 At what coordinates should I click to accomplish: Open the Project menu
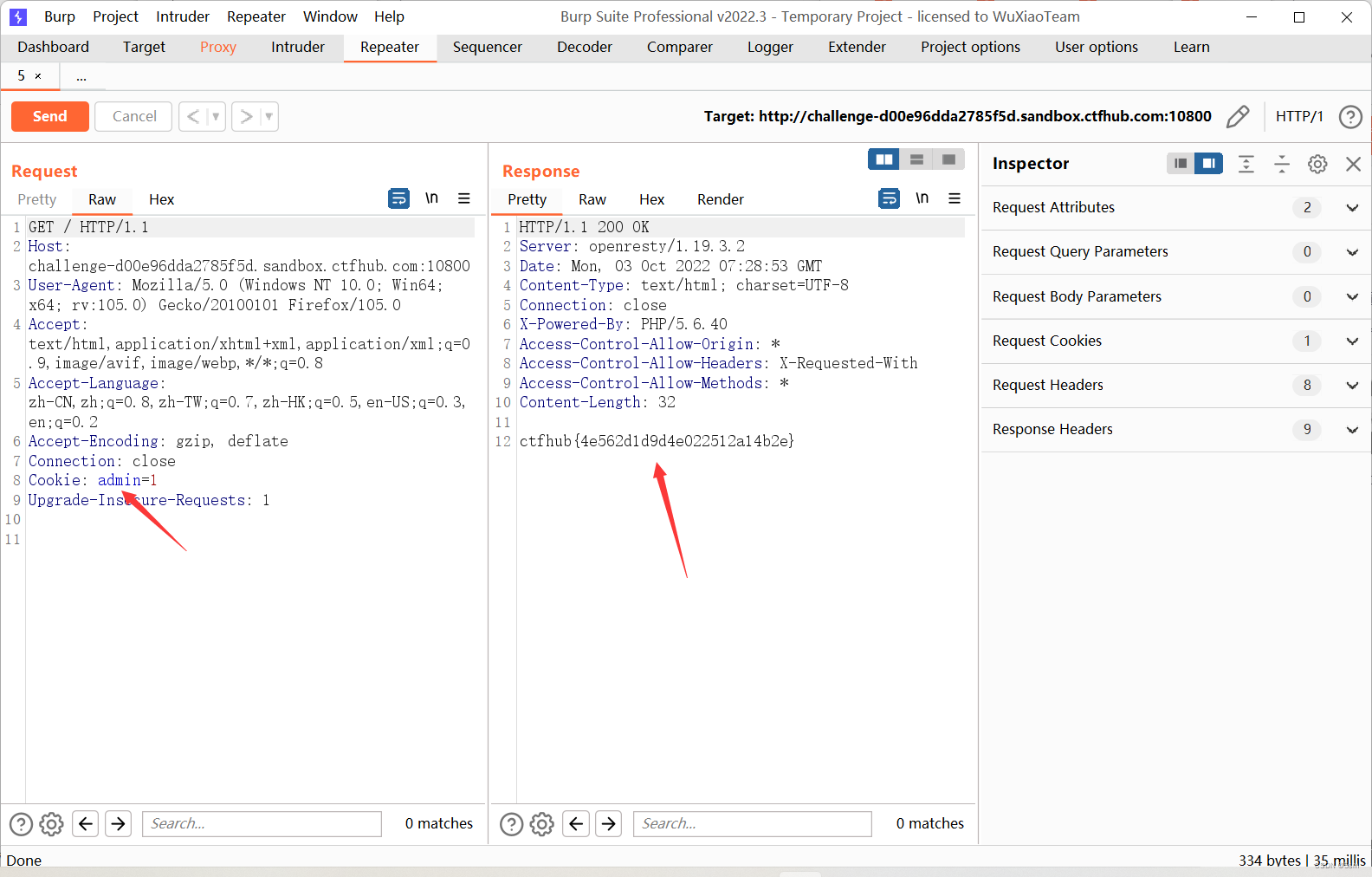click(115, 16)
